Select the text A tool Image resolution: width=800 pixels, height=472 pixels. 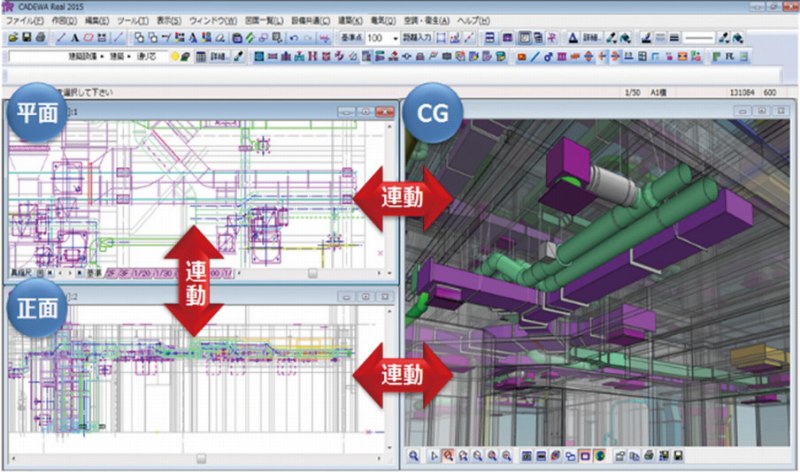click(x=75, y=38)
